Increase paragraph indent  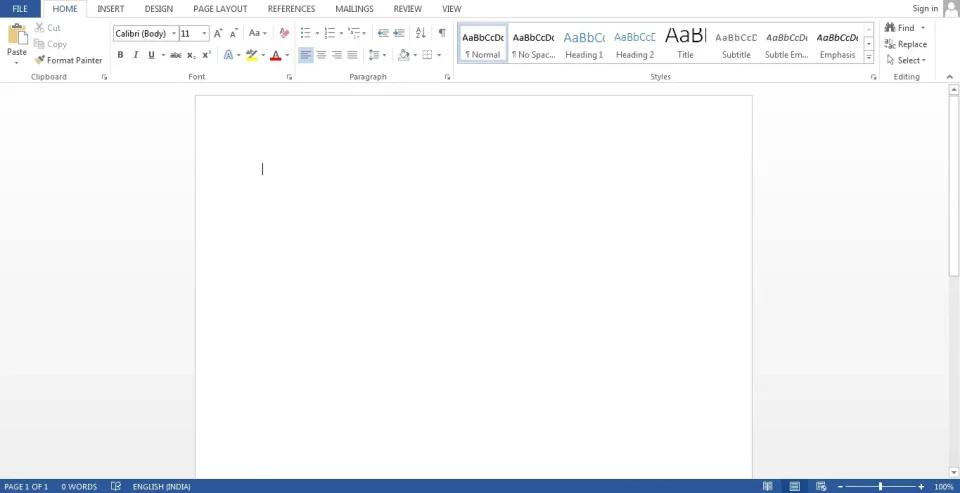coord(399,33)
